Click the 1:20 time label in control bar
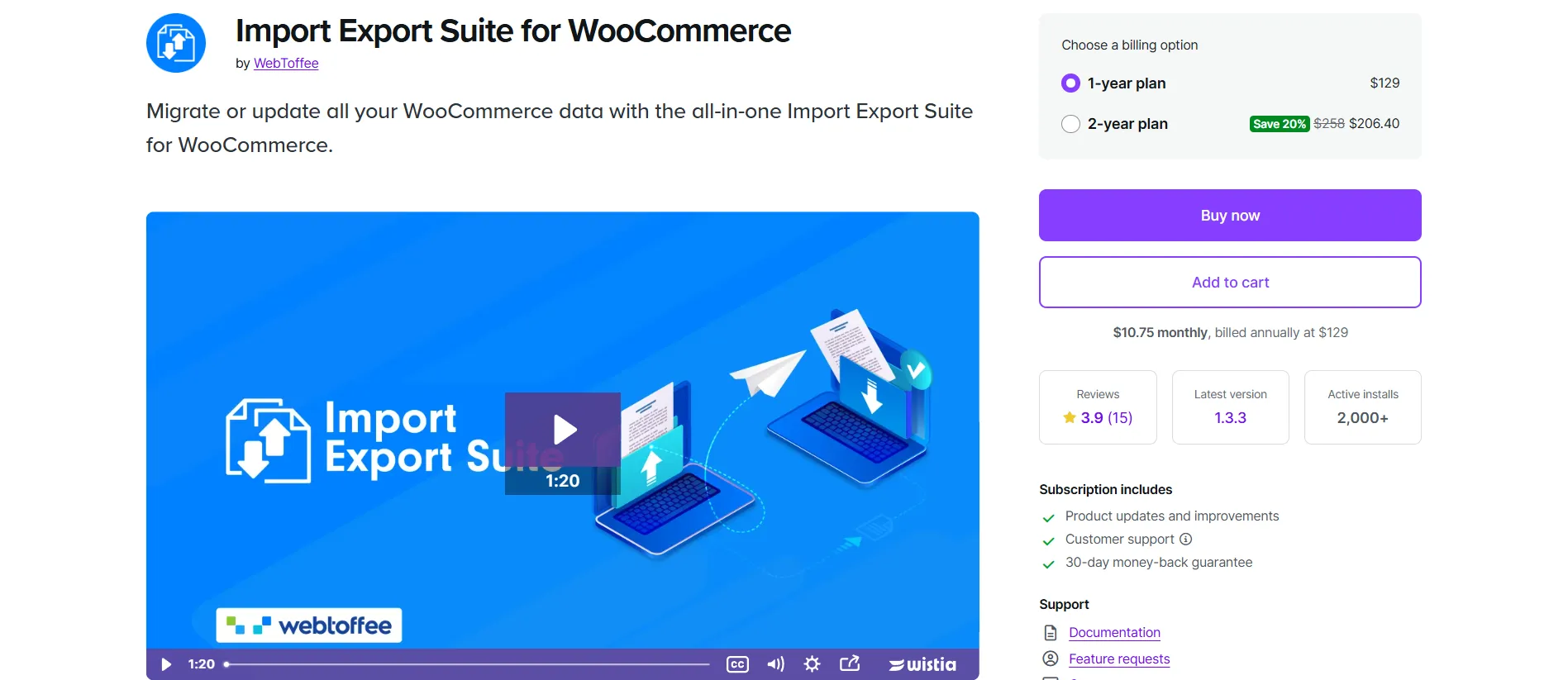The height and width of the screenshot is (680, 1568). point(201,664)
